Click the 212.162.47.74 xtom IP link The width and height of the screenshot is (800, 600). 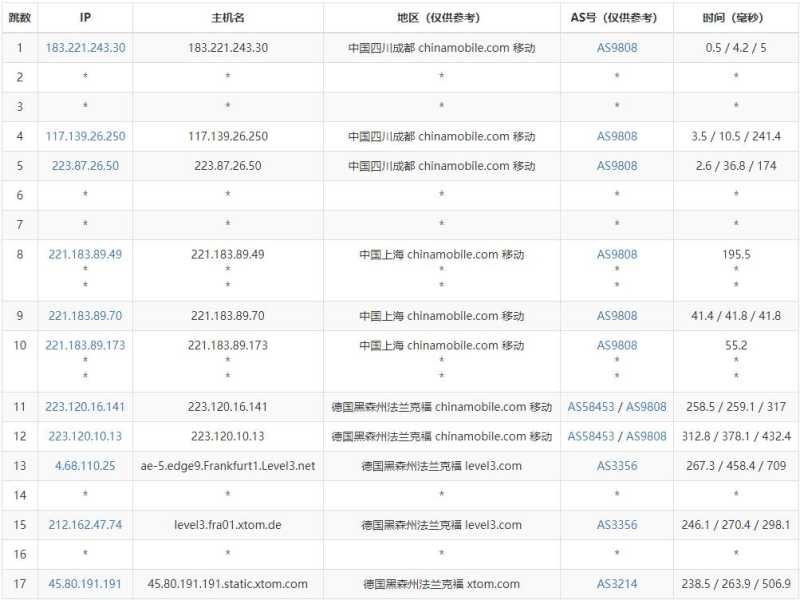pos(85,524)
